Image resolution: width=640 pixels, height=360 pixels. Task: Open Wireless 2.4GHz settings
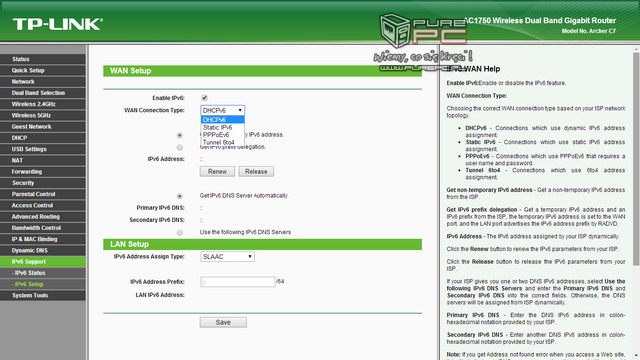tap(43, 104)
